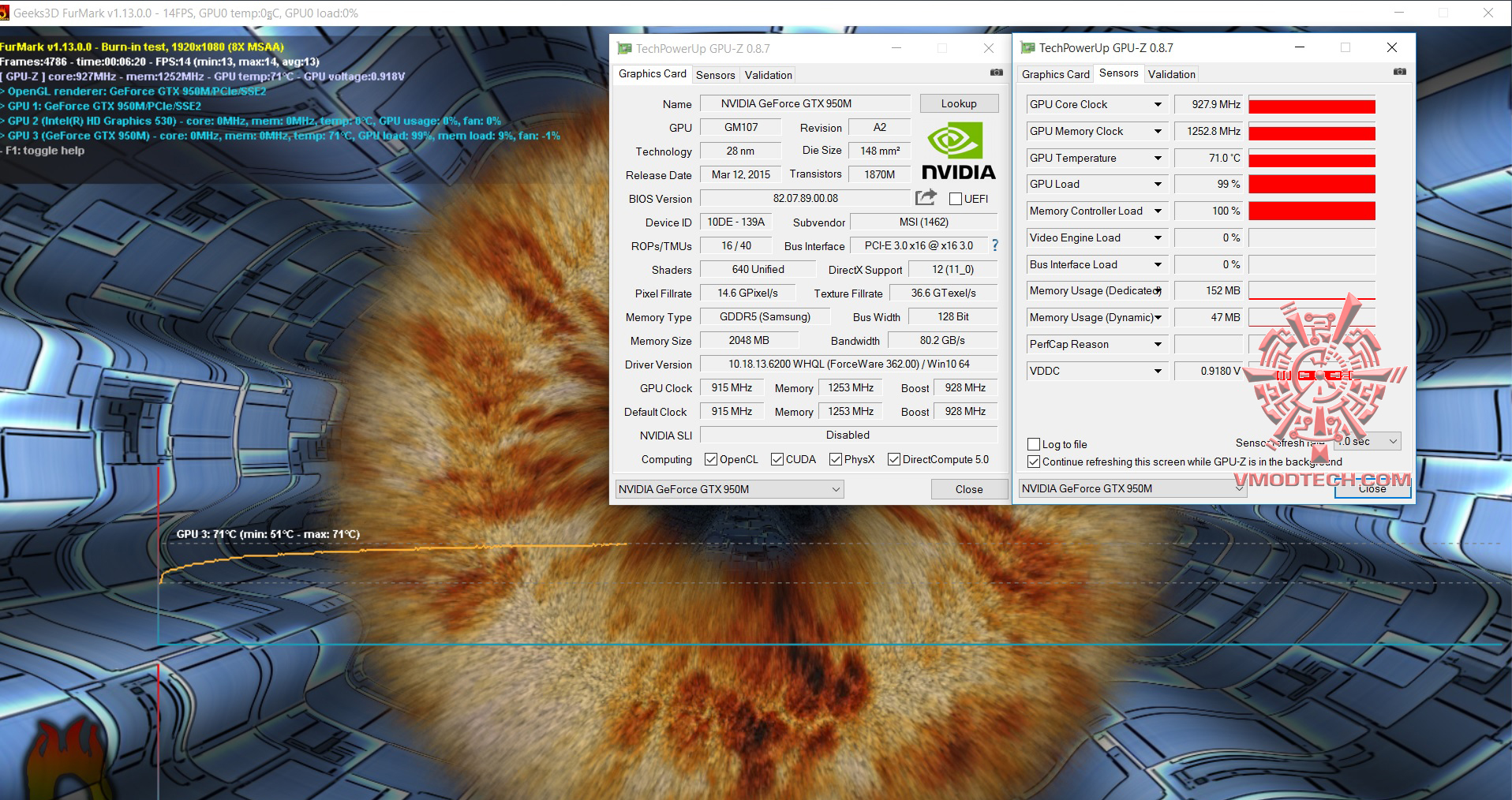Switch to the Sensors tab in the left GPU-Z window
The width and height of the screenshot is (1512, 800).
pyautogui.click(x=715, y=75)
